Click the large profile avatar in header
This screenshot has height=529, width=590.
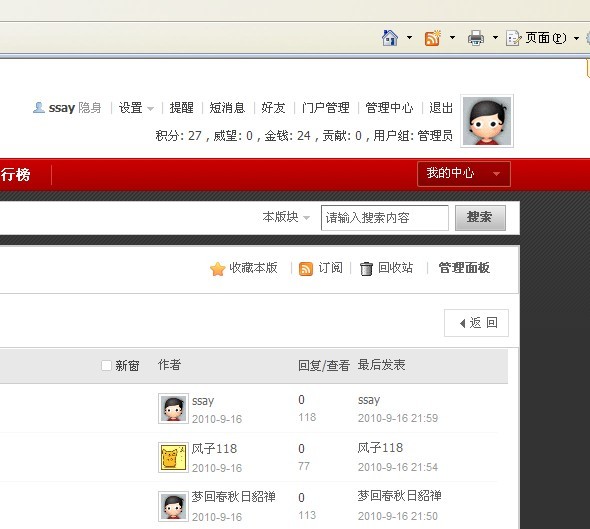(x=487, y=121)
